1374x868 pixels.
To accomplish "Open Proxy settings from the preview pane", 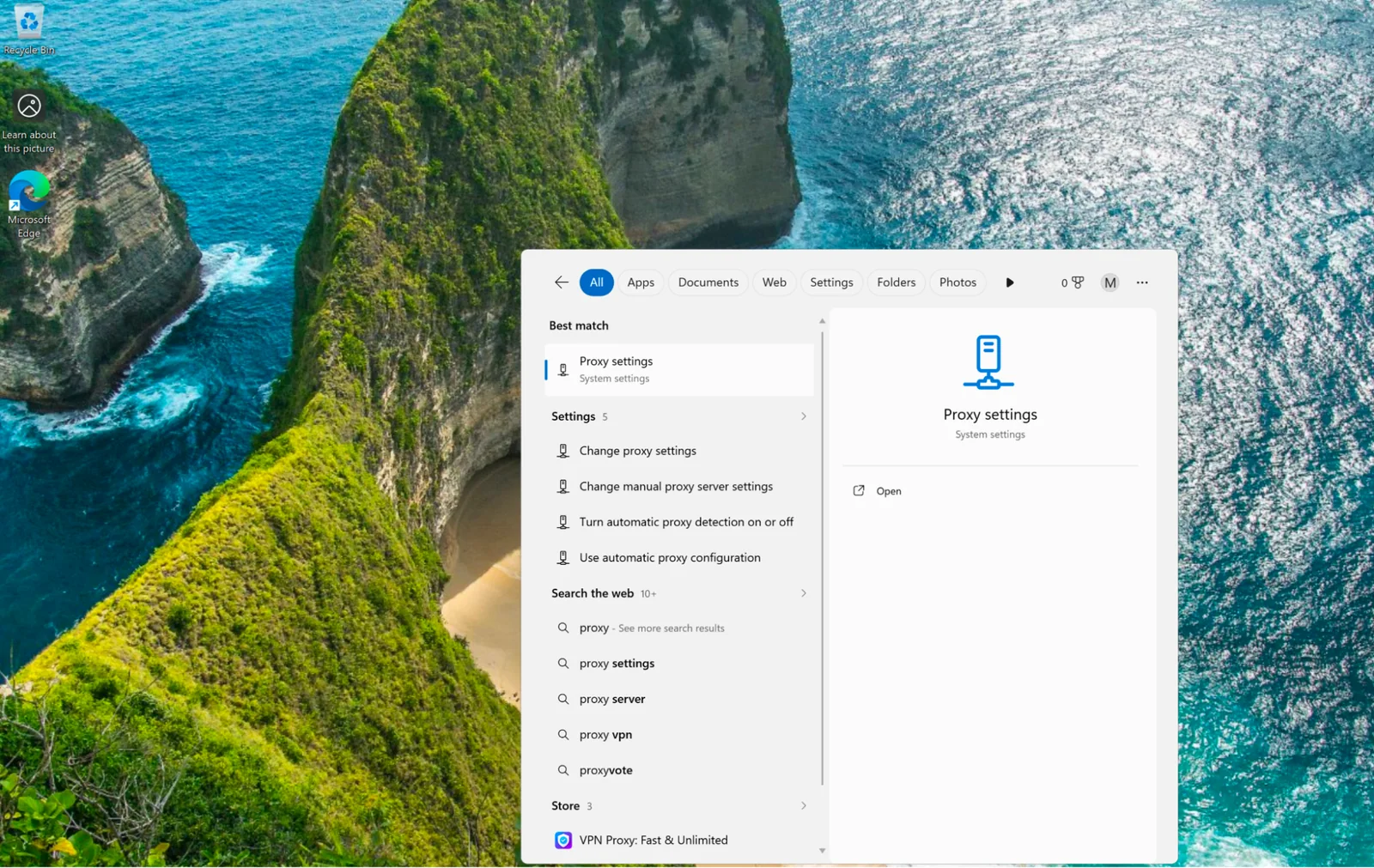I will pos(889,491).
